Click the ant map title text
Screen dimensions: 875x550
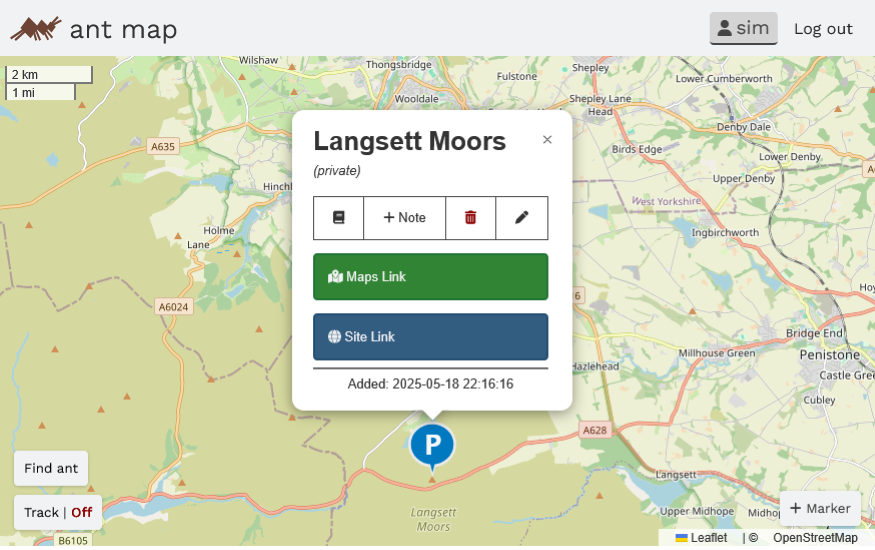(123, 29)
